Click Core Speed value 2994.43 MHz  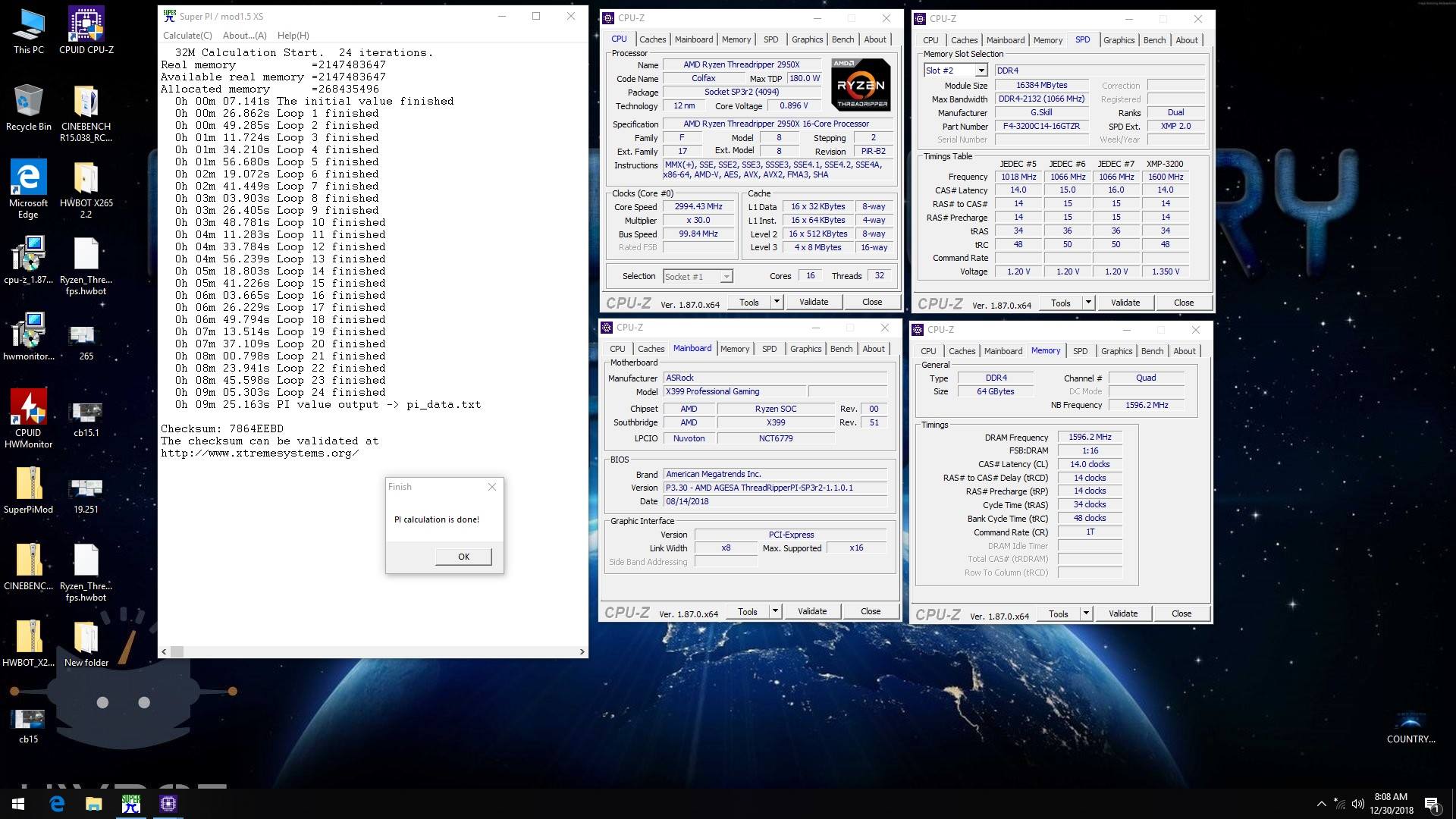point(698,206)
